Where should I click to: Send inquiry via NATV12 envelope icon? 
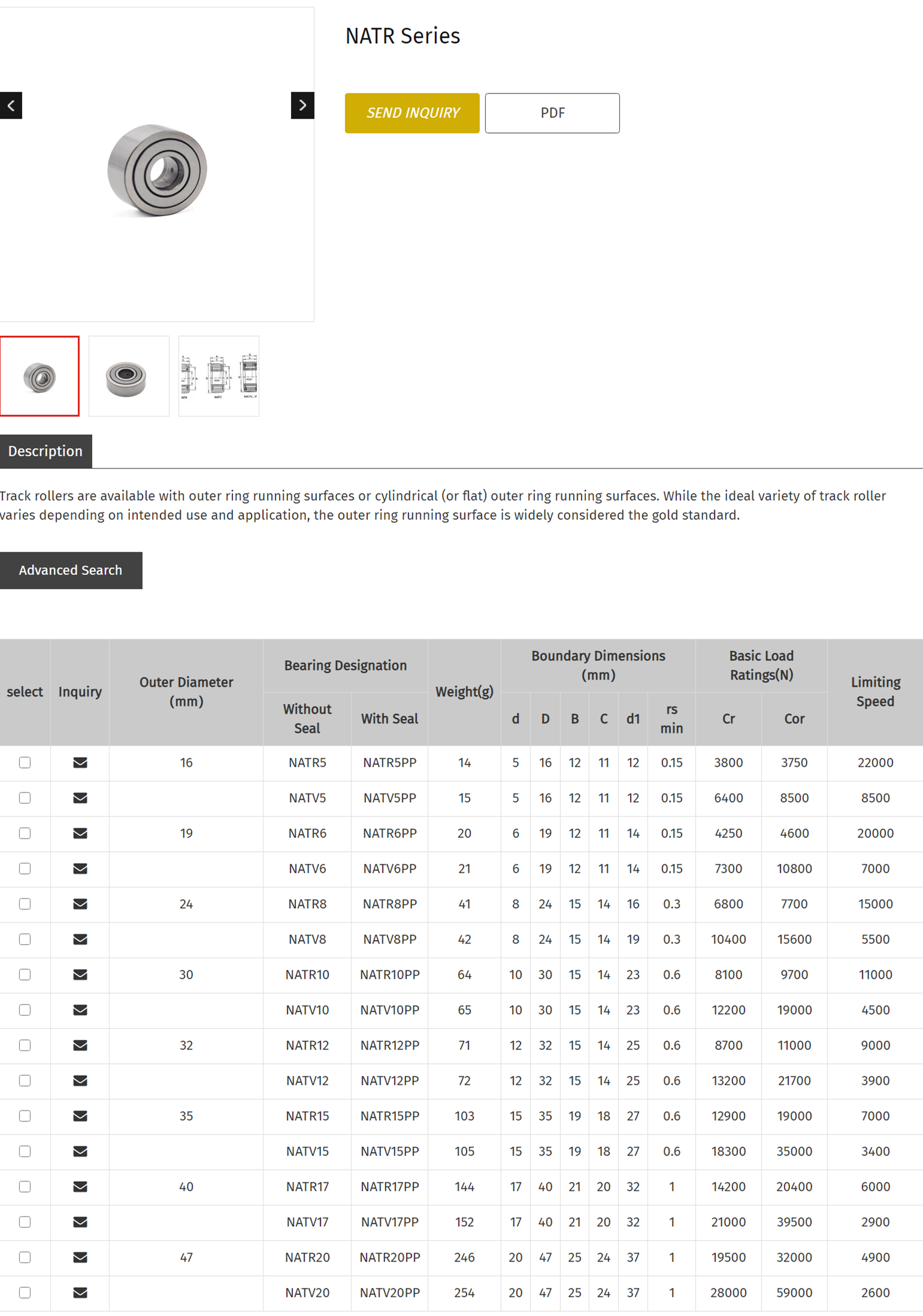tap(80, 1081)
